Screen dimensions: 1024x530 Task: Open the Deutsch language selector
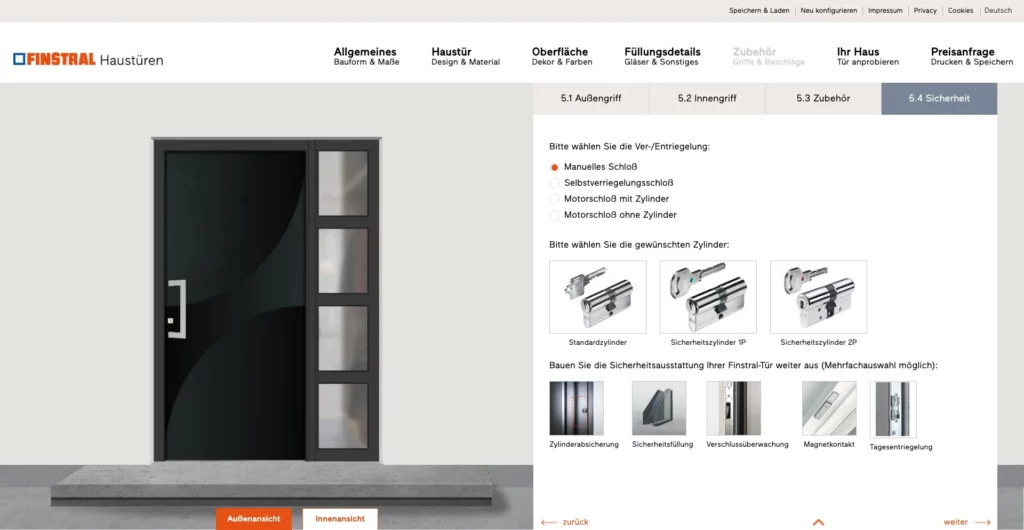click(x=998, y=10)
